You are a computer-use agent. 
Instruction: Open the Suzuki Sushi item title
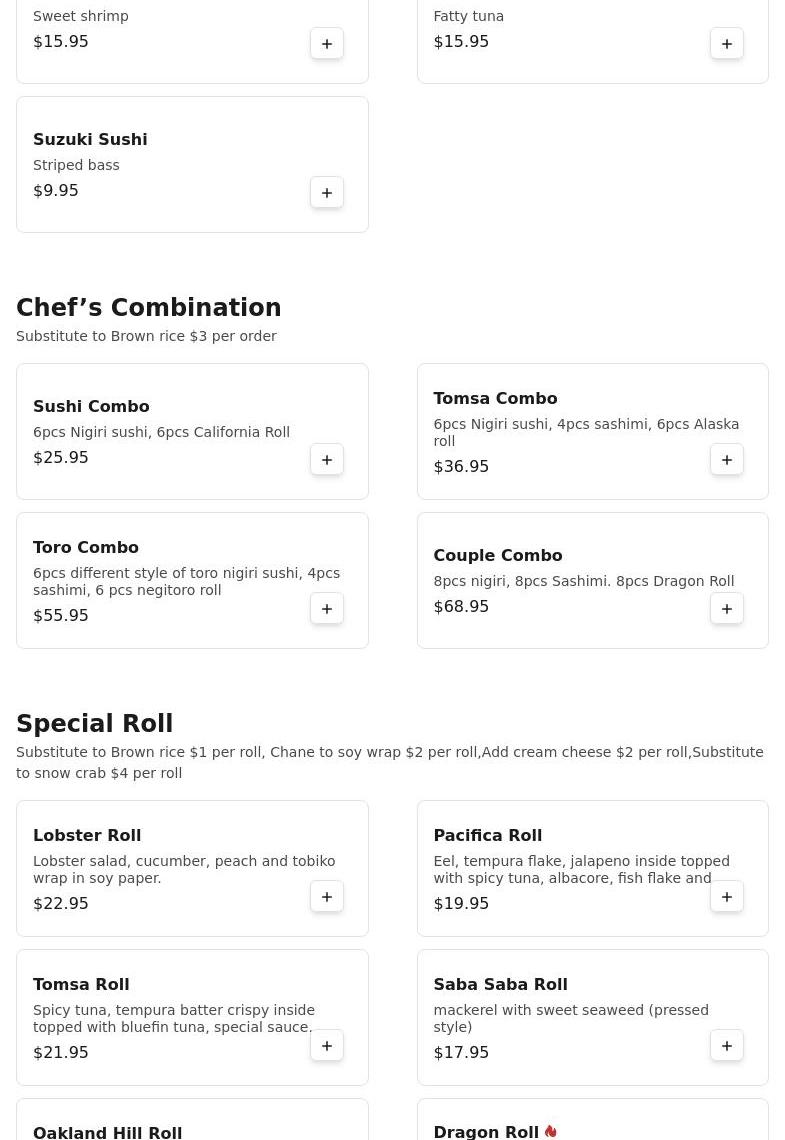pyautogui.click(x=90, y=139)
